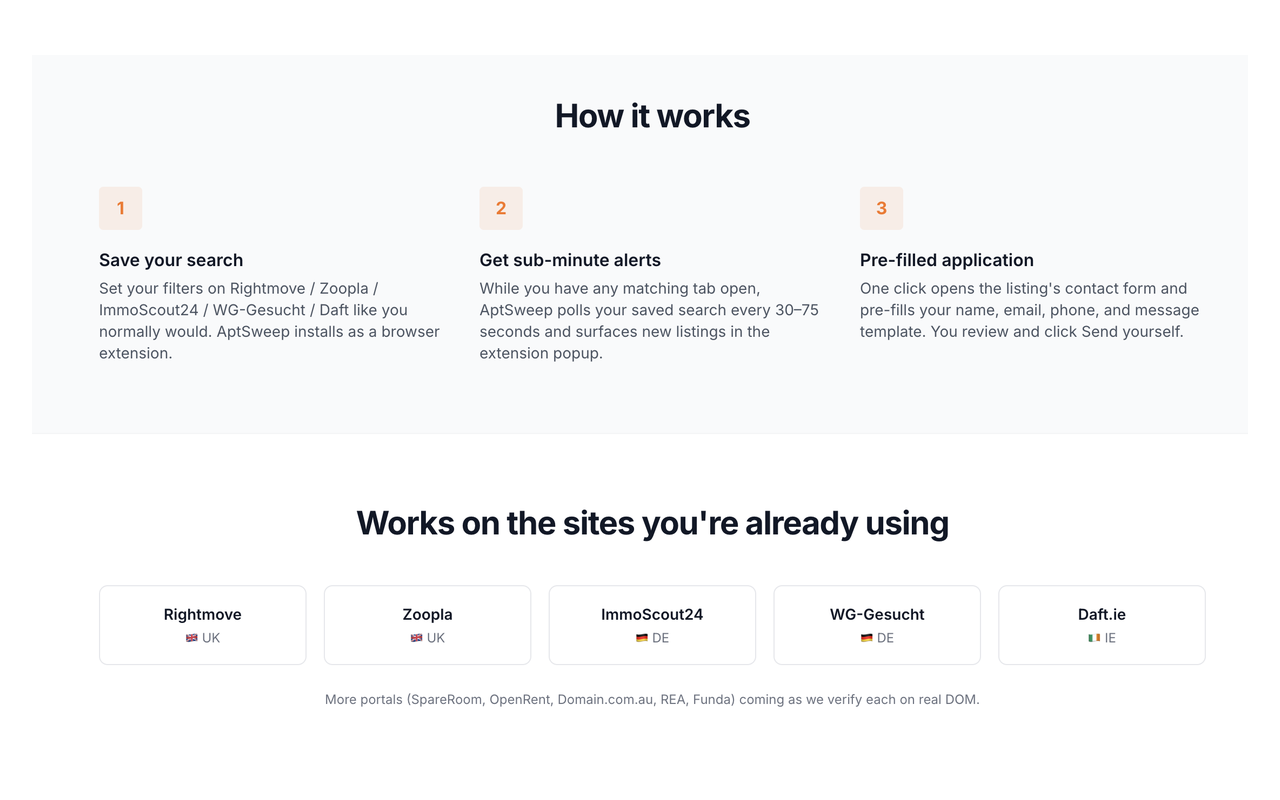The height and width of the screenshot is (800, 1280).
Task: Choose the WG-Gesucht portal card
Action: tap(877, 625)
